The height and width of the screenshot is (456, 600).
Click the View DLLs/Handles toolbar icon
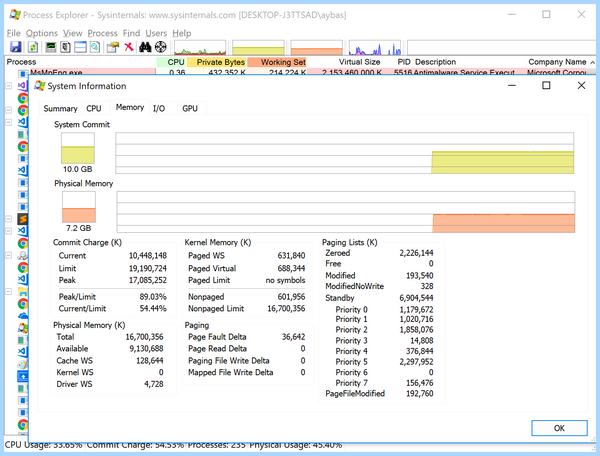(x=95, y=47)
